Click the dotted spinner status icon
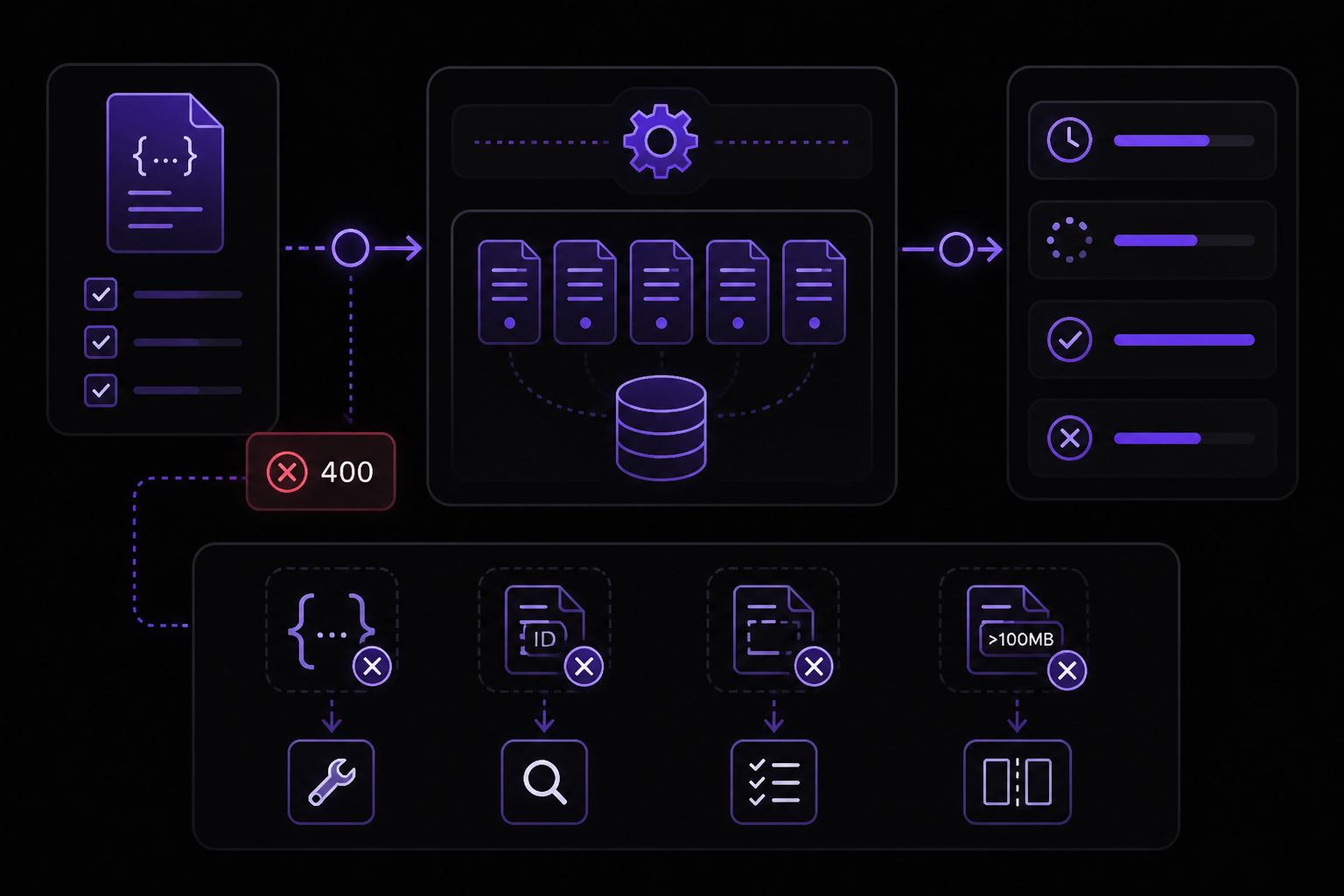 coord(1069,240)
